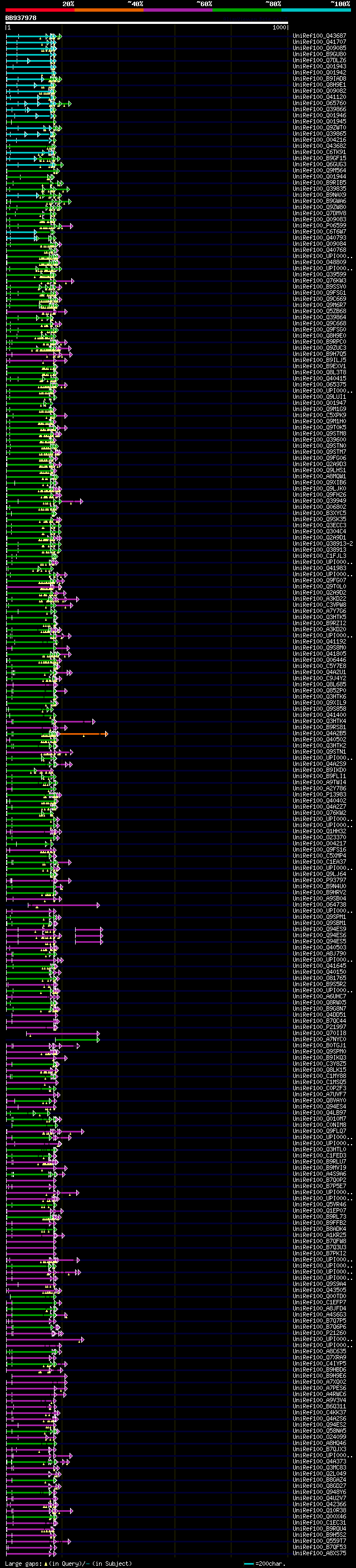Click the cyan ~100% identity legend bar
The width and height of the screenshot is (356, 1568).
(316, 10)
